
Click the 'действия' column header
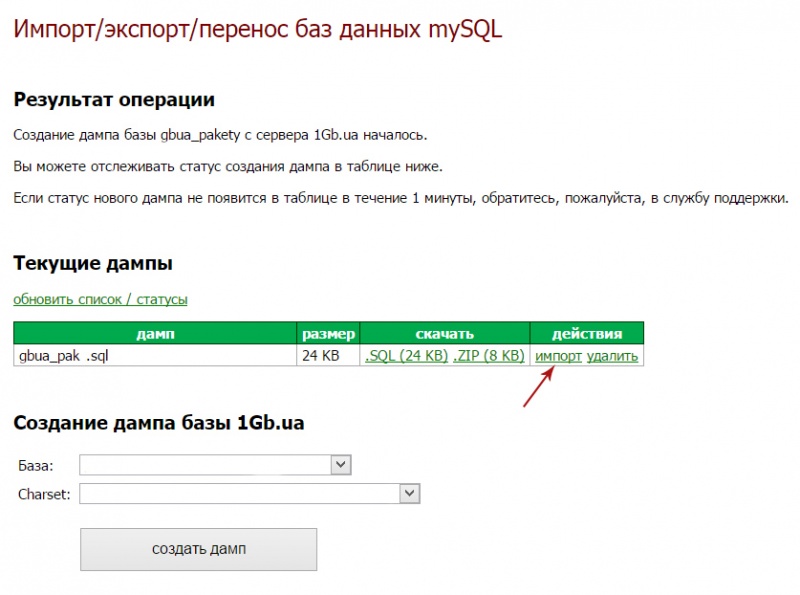click(x=586, y=334)
